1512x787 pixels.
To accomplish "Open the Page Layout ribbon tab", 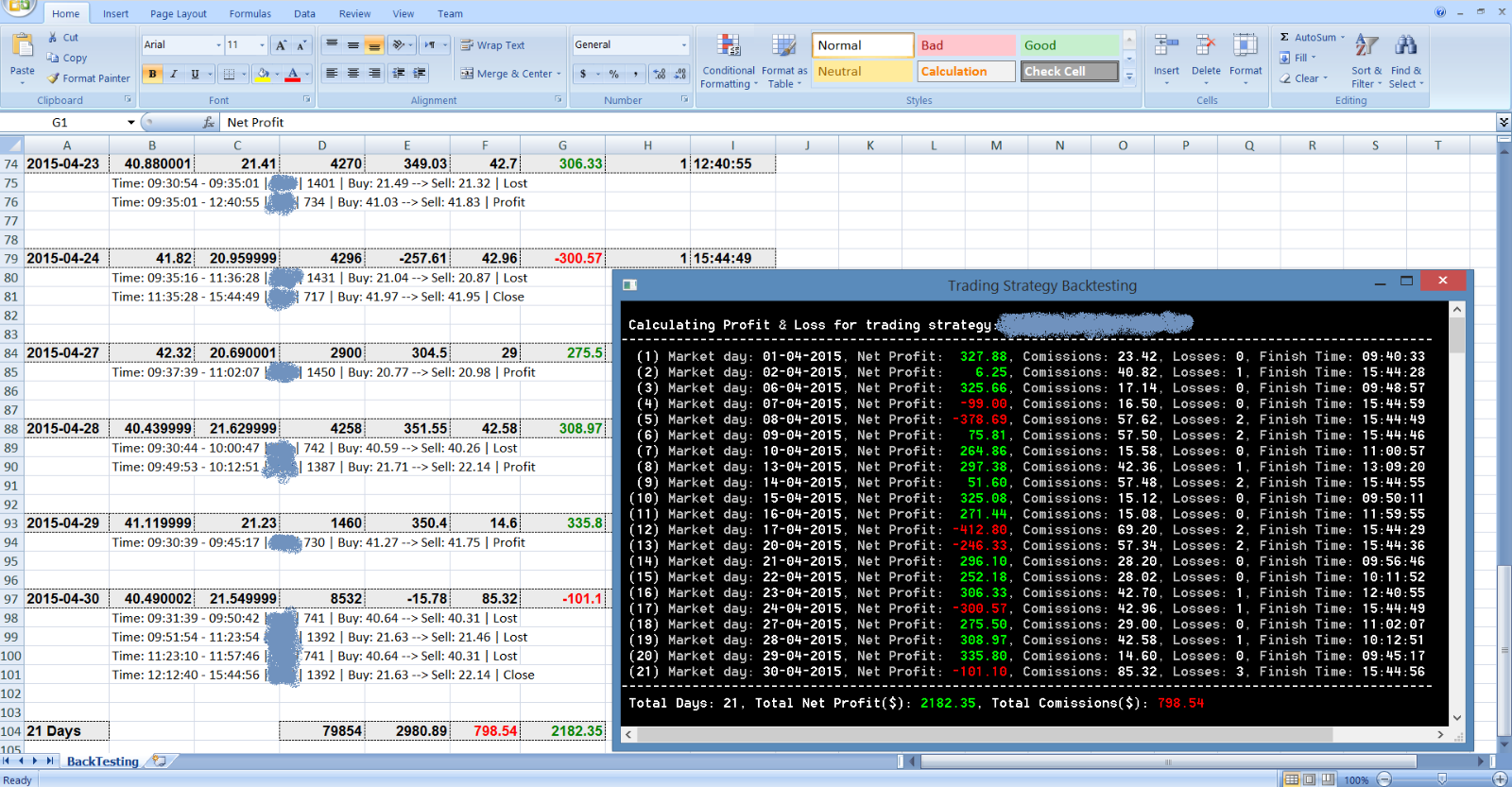I will pos(179,14).
